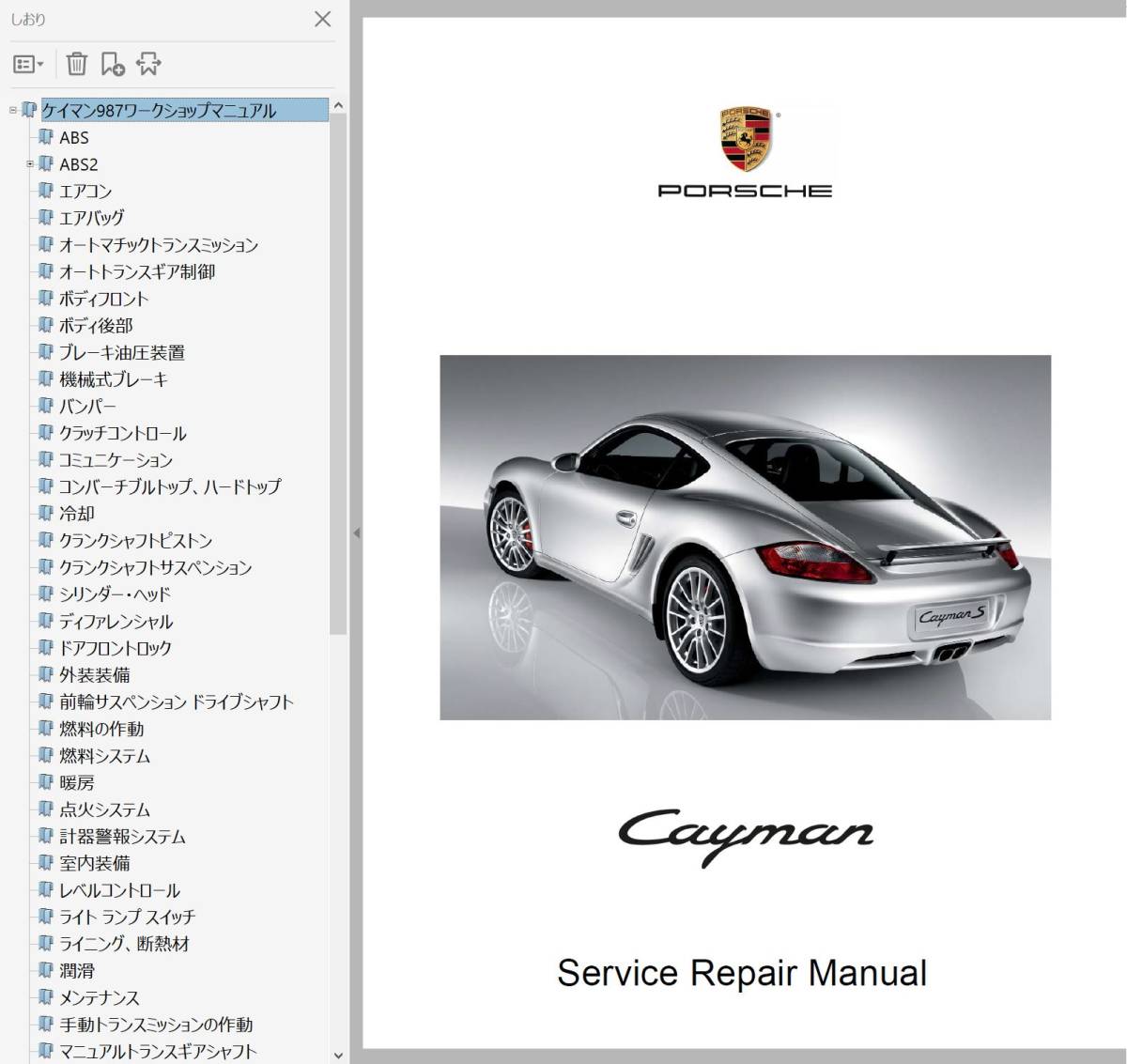The image size is (1127, 1064).
Task: Jump to シリンダー・ヘッド section
Action: (x=115, y=594)
